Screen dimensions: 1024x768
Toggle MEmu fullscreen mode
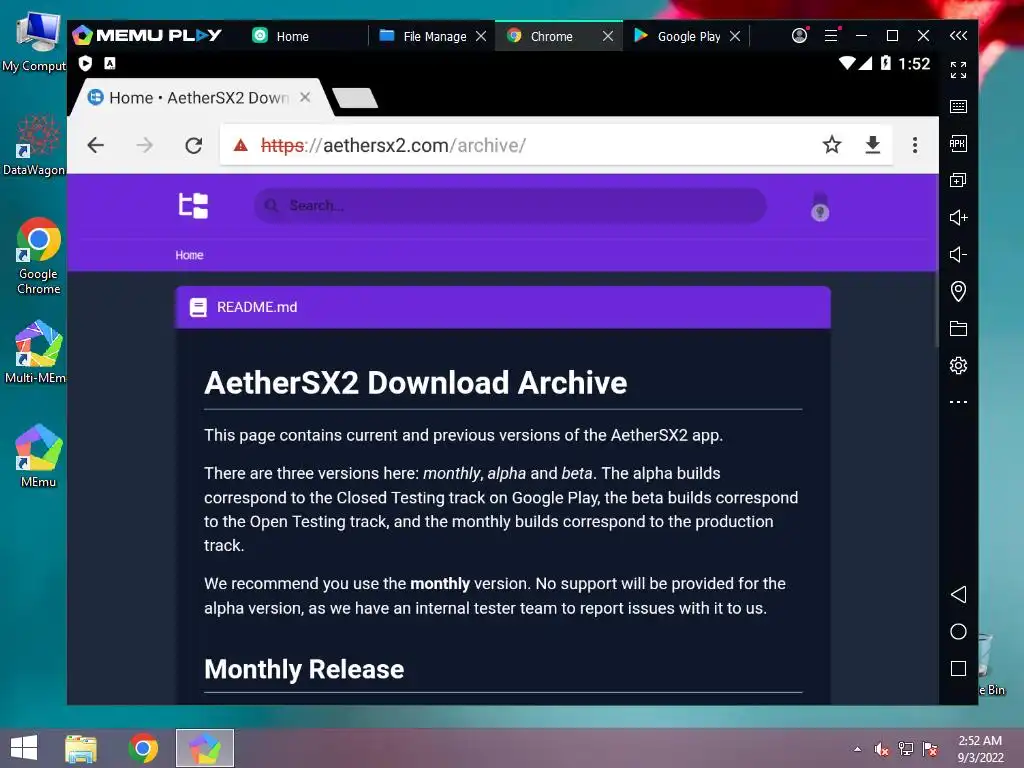coord(958,70)
